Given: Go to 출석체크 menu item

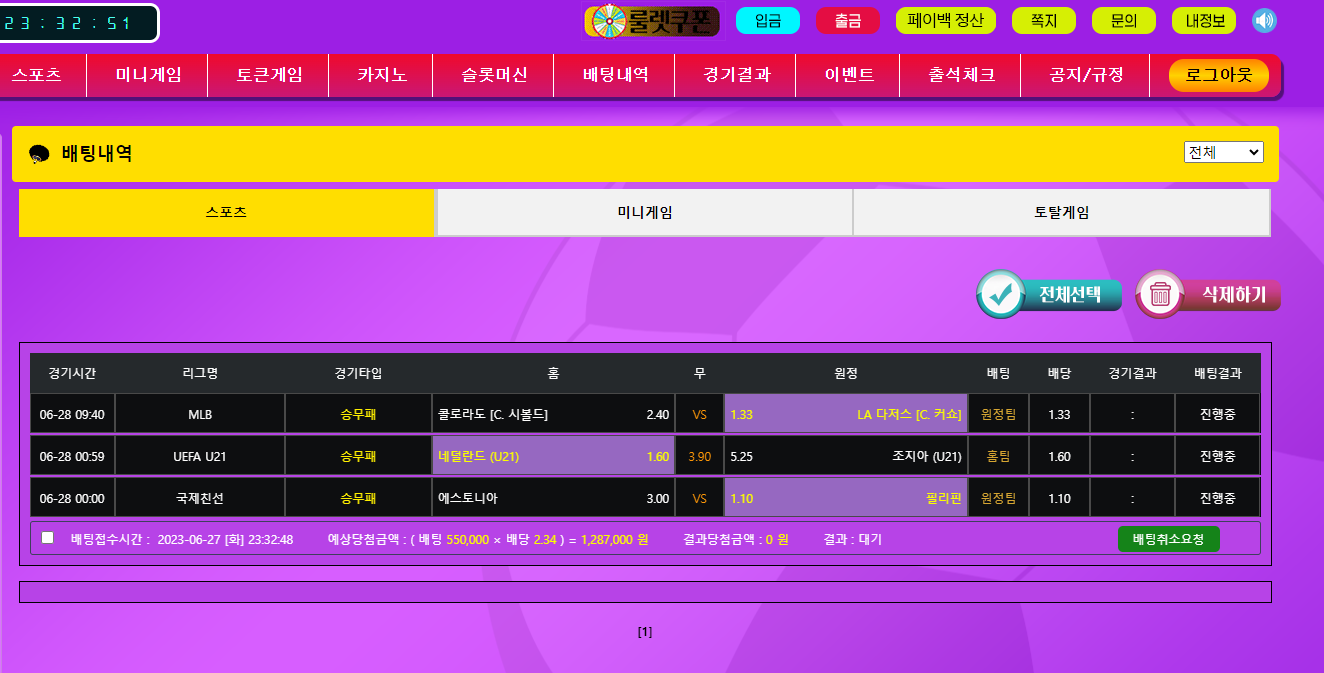Looking at the screenshot, I should 961,75.
